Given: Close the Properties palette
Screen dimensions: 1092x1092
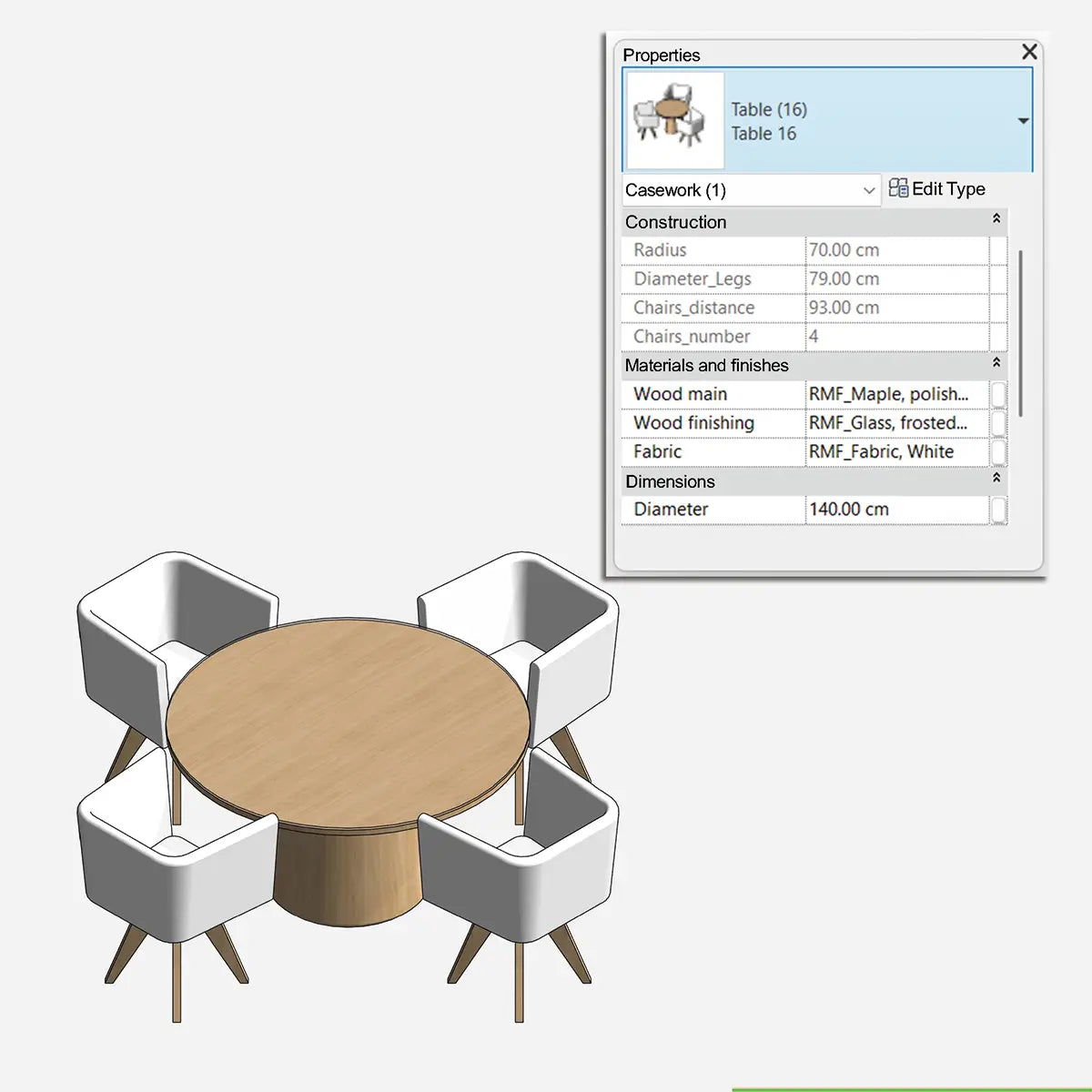Looking at the screenshot, I should (x=1029, y=52).
